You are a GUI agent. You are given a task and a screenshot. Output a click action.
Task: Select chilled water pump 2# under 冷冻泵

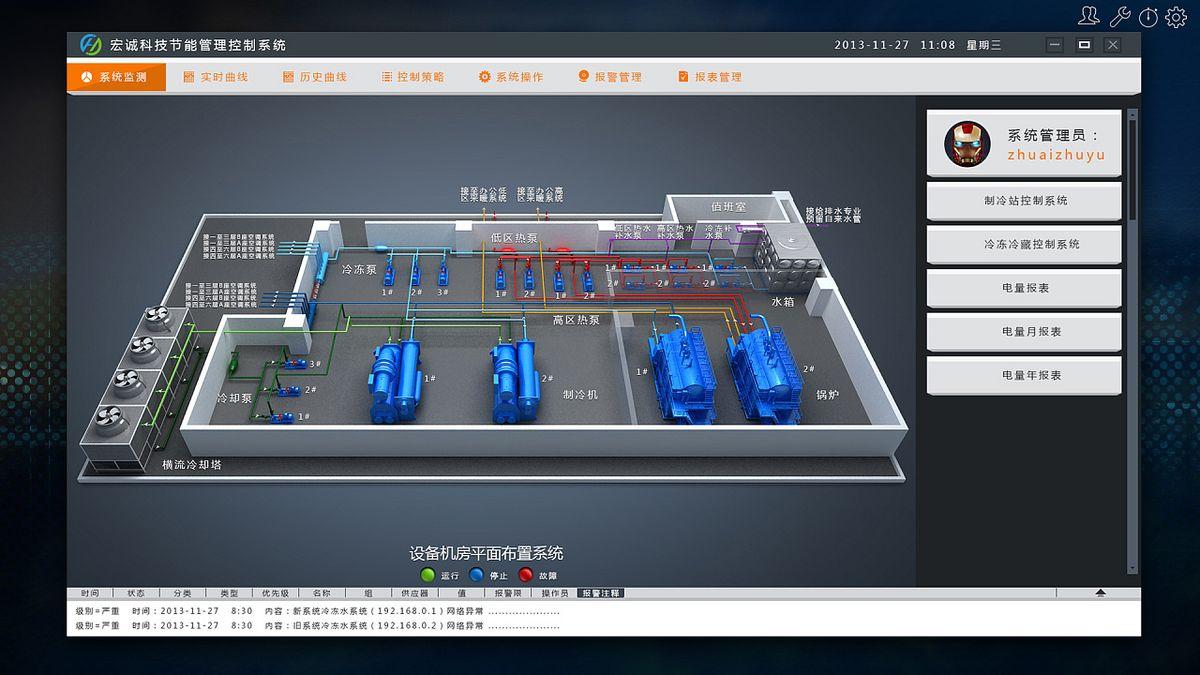point(415,274)
